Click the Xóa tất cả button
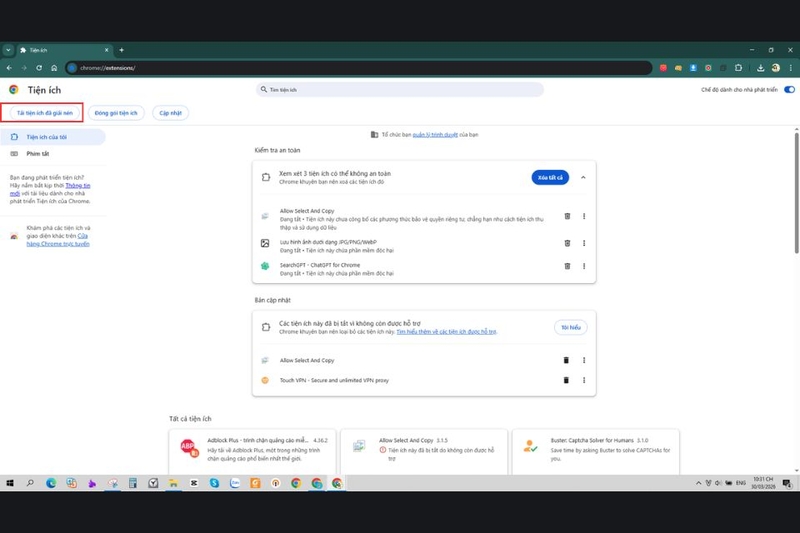 point(550,177)
